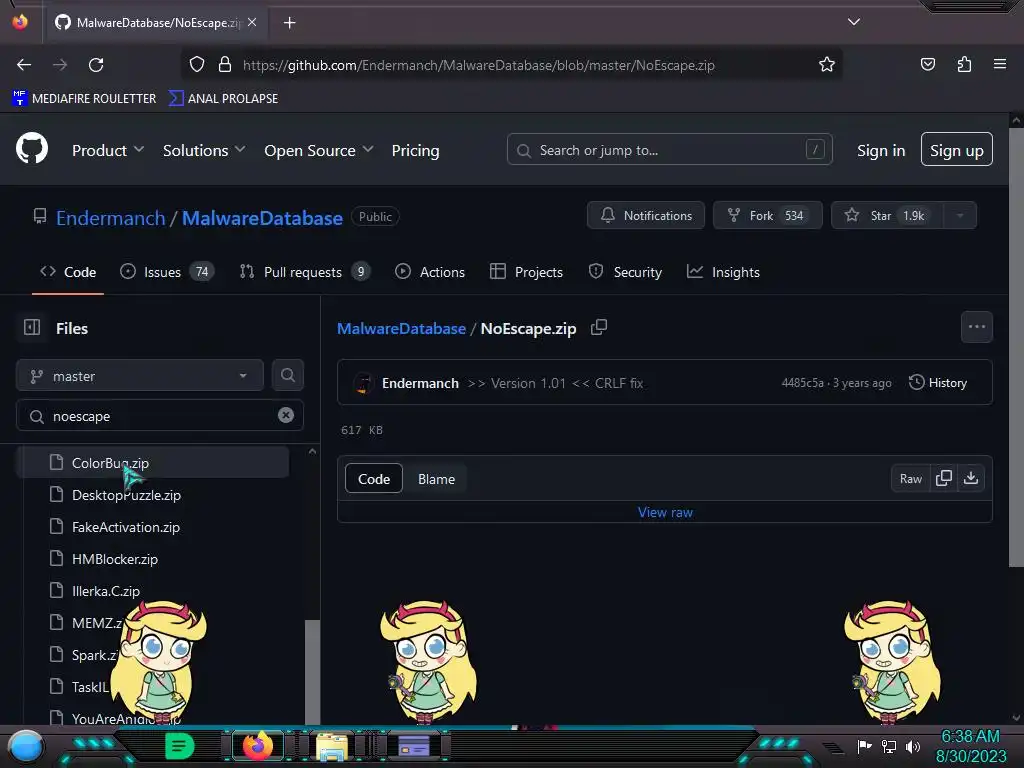Switch to the Security tab
This screenshot has width=1024, height=768.
pyautogui.click(x=626, y=272)
